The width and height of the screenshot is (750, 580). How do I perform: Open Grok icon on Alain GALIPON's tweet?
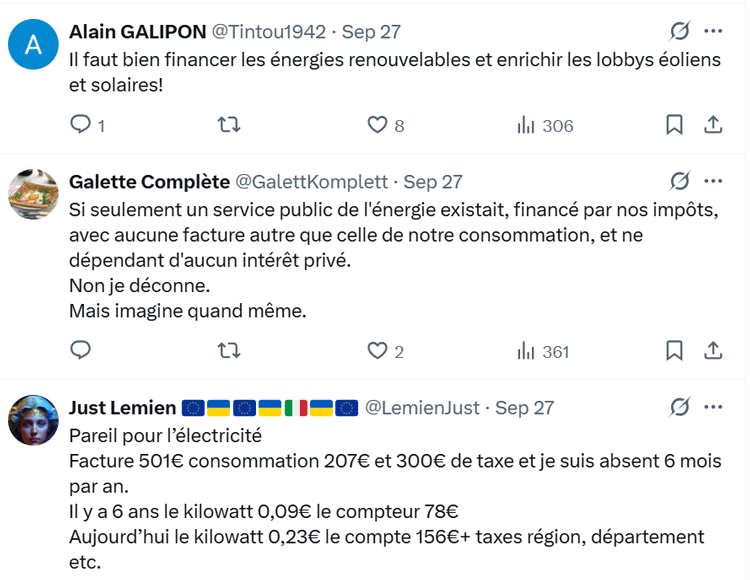click(679, 30)
